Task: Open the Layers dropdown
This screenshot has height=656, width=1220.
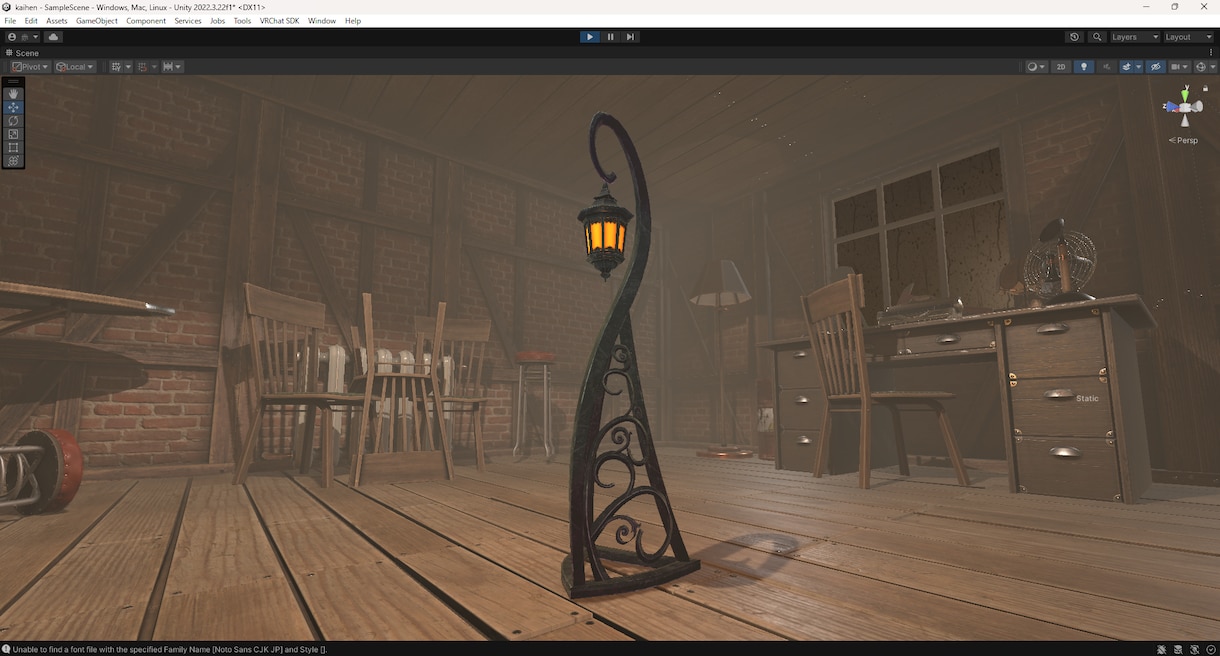Action: pyautogui.click(x=1134, y=37)
